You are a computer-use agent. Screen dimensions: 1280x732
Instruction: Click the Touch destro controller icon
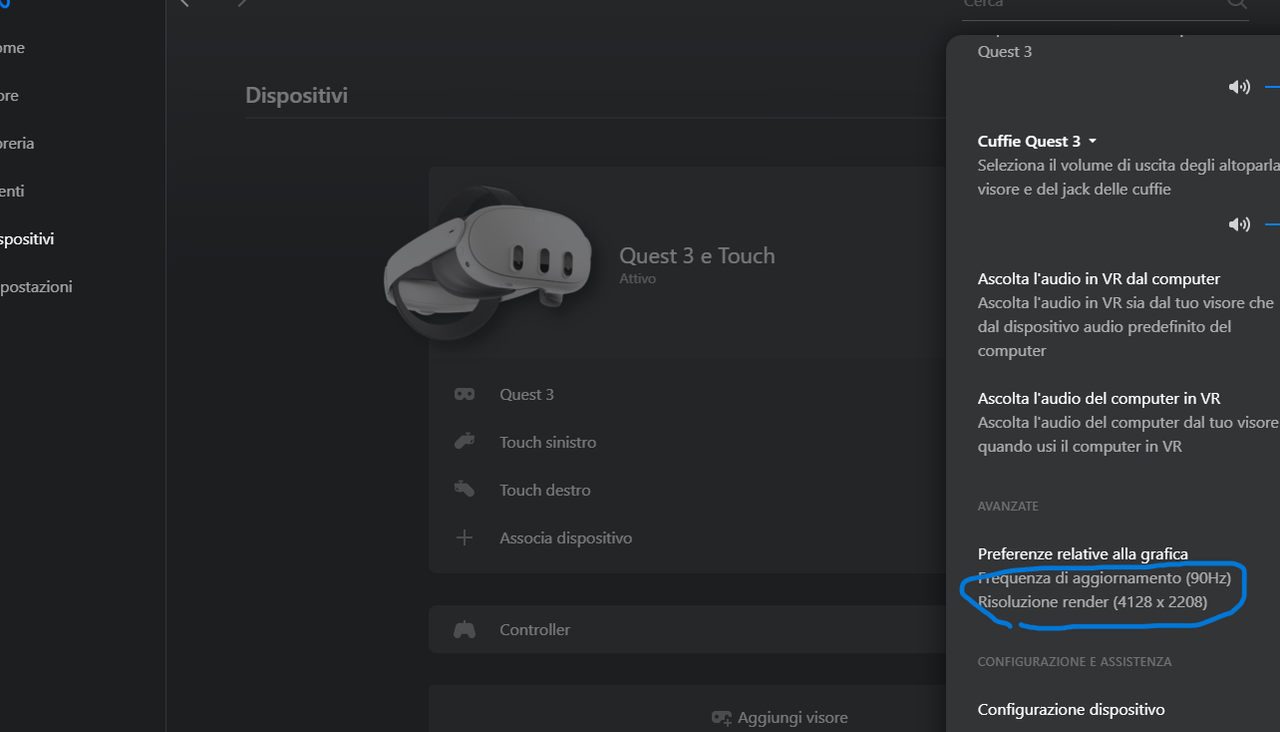pos(464,489)
